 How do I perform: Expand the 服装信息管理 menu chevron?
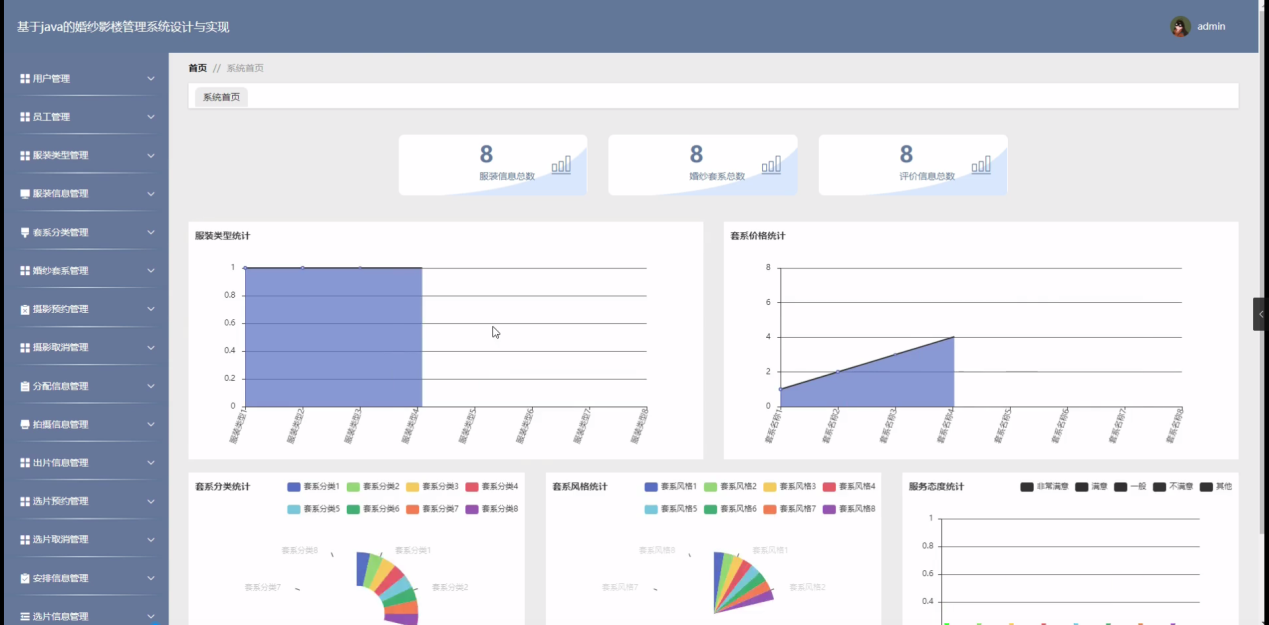coord(151,194)
